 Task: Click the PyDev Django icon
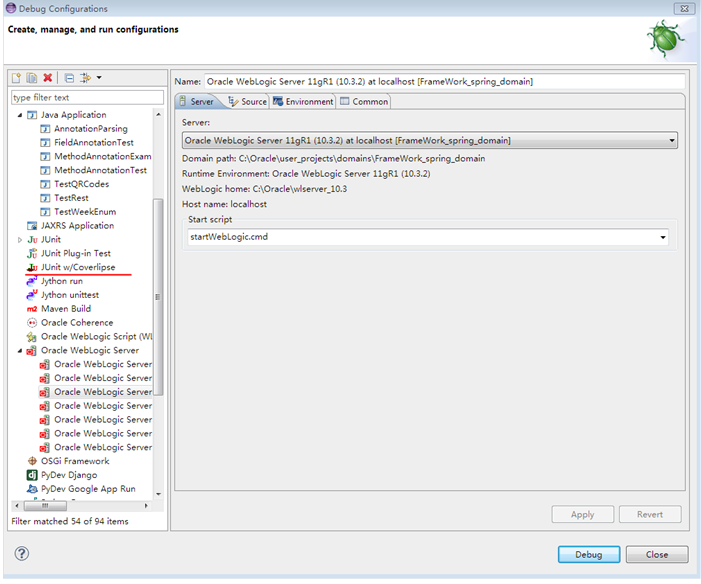pyautogui.click(x=32, y=475)
